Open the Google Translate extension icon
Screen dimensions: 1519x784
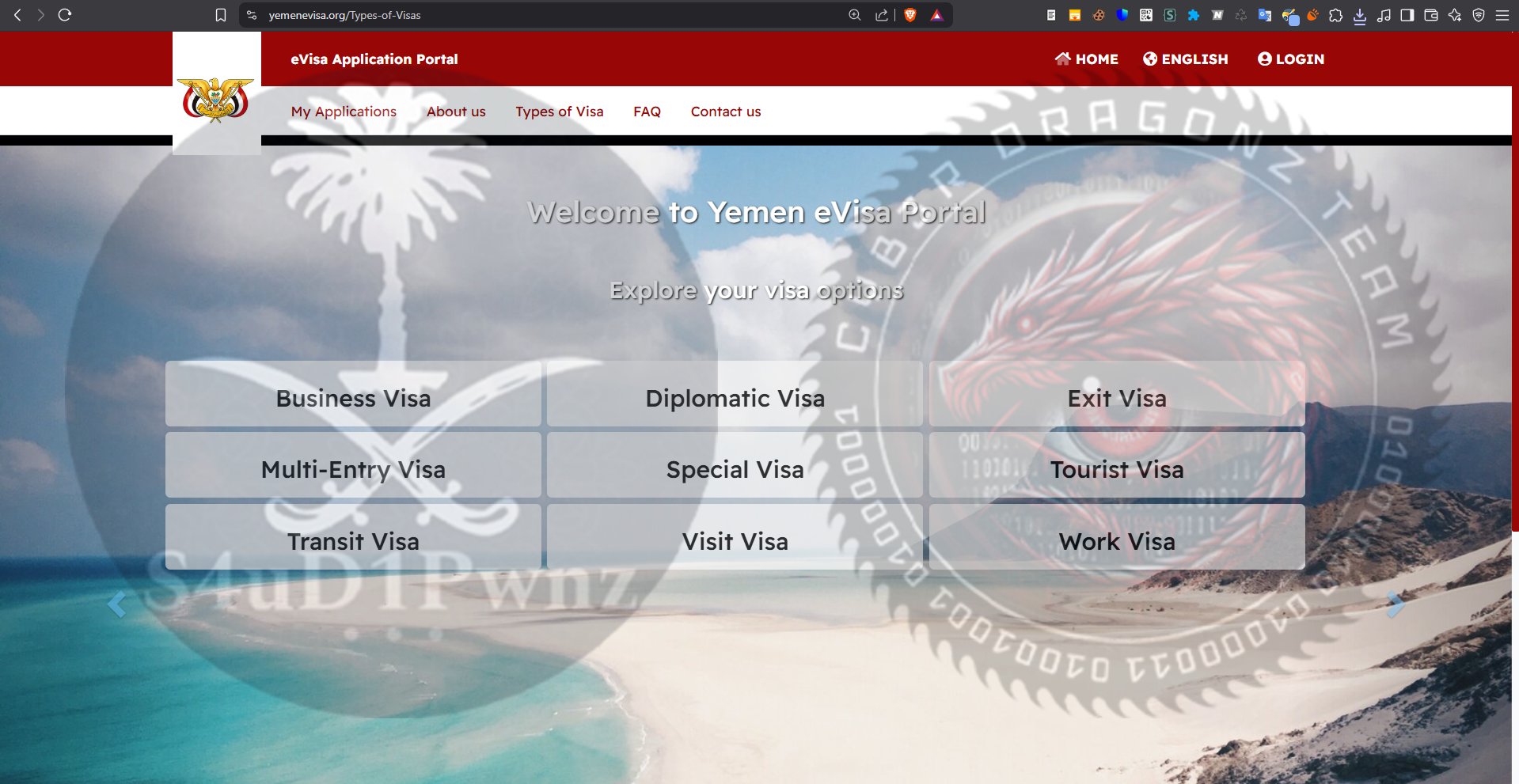point(1265,15)
